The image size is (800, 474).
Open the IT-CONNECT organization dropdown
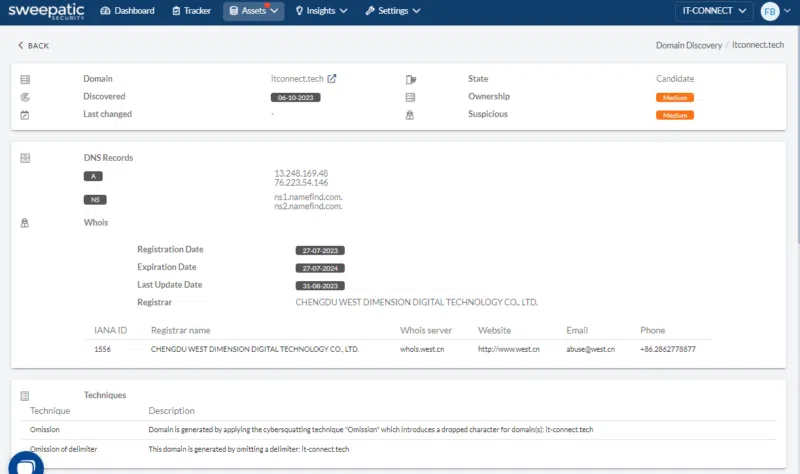[714, 11]
